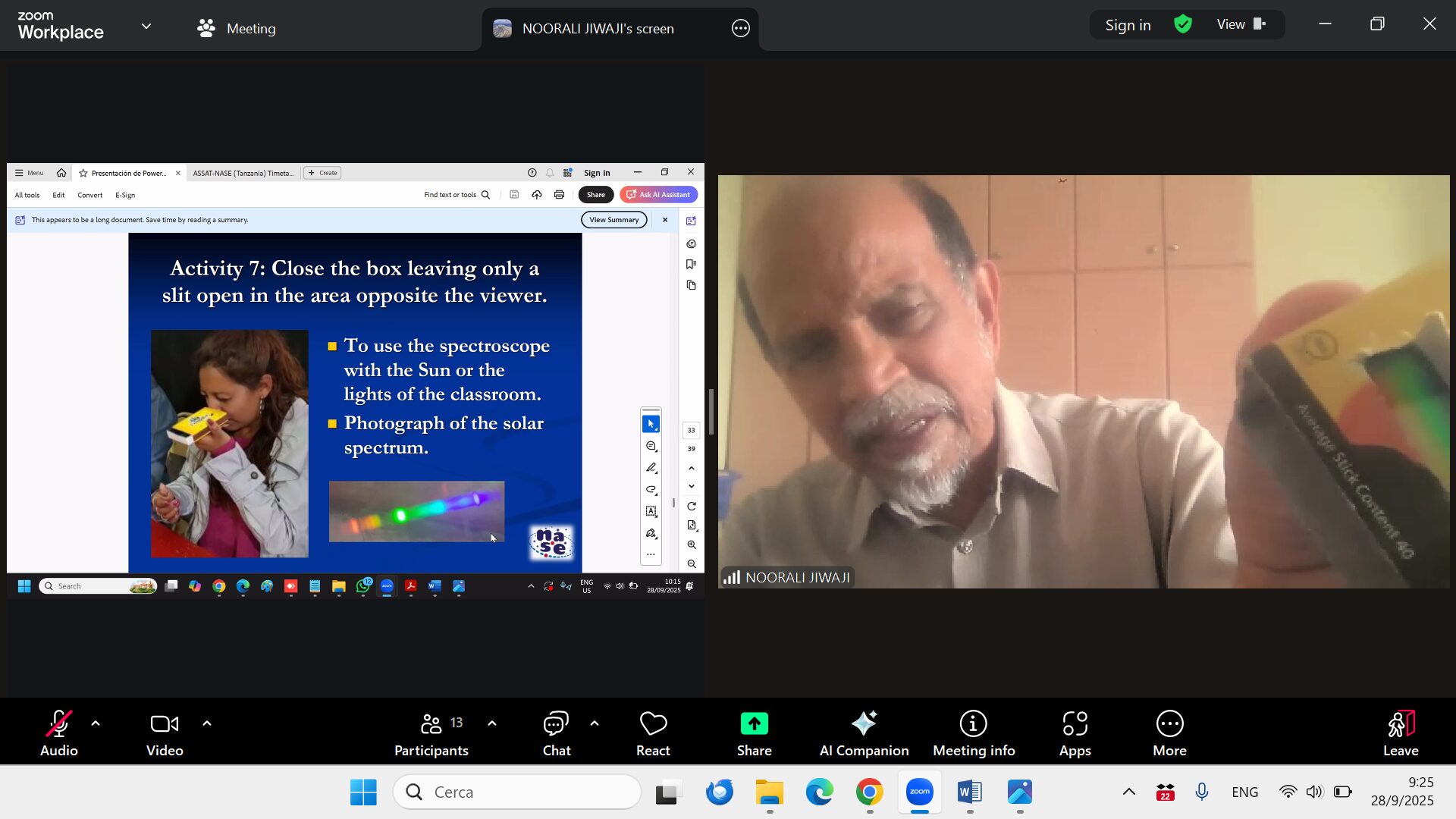Open AI Companion
Viewport: 1456px width, 819px height.
tap(864, 733)
